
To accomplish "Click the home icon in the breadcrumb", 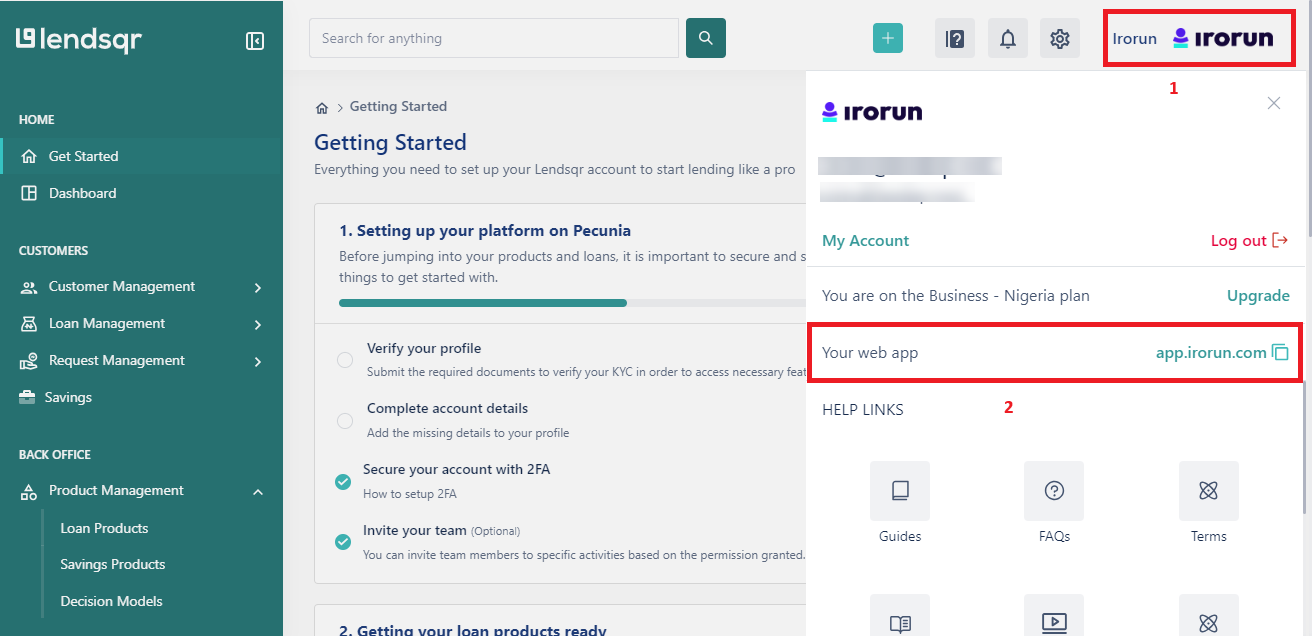I will point(322,107).
